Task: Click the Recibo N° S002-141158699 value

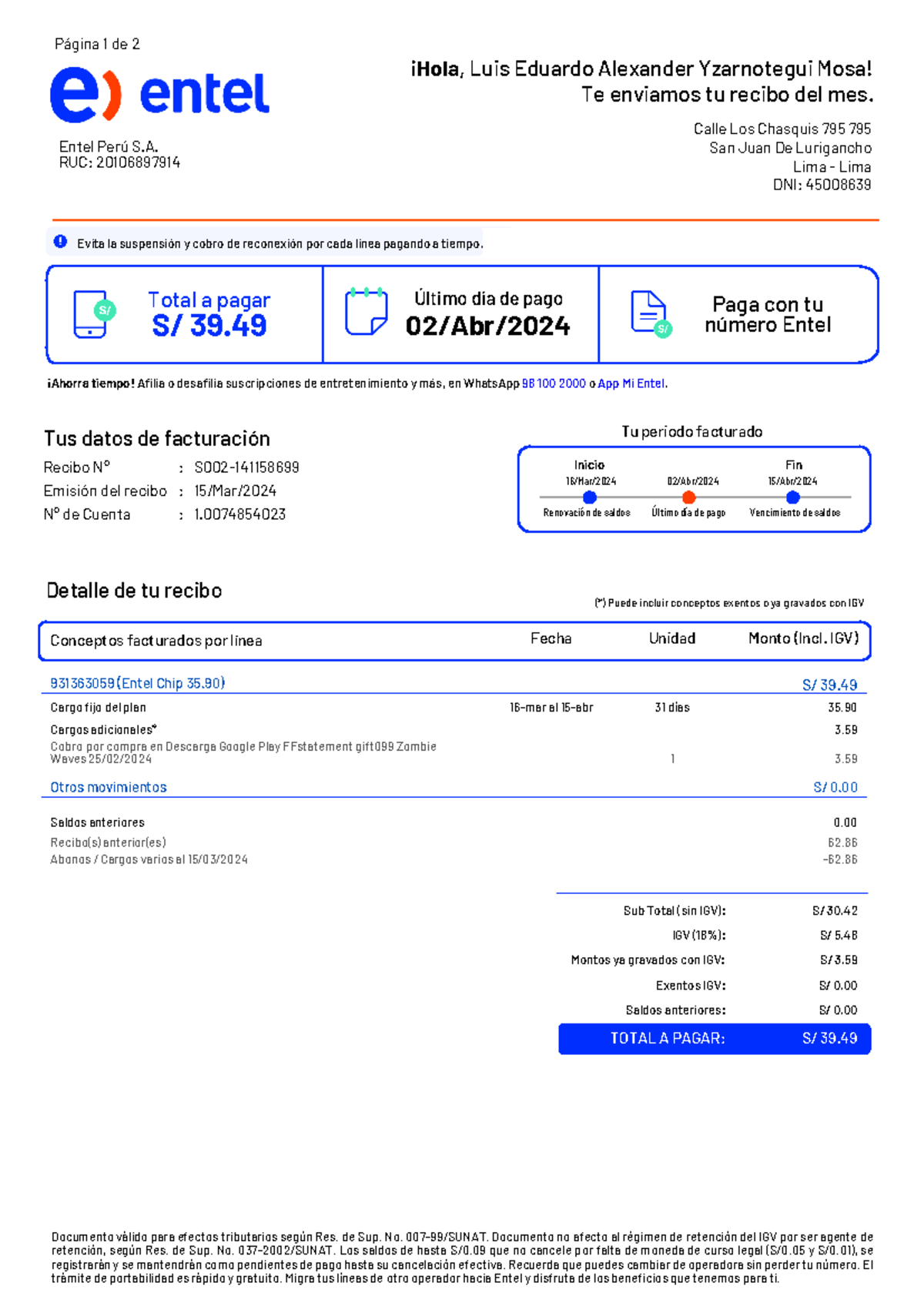Action: pos(246,467)
